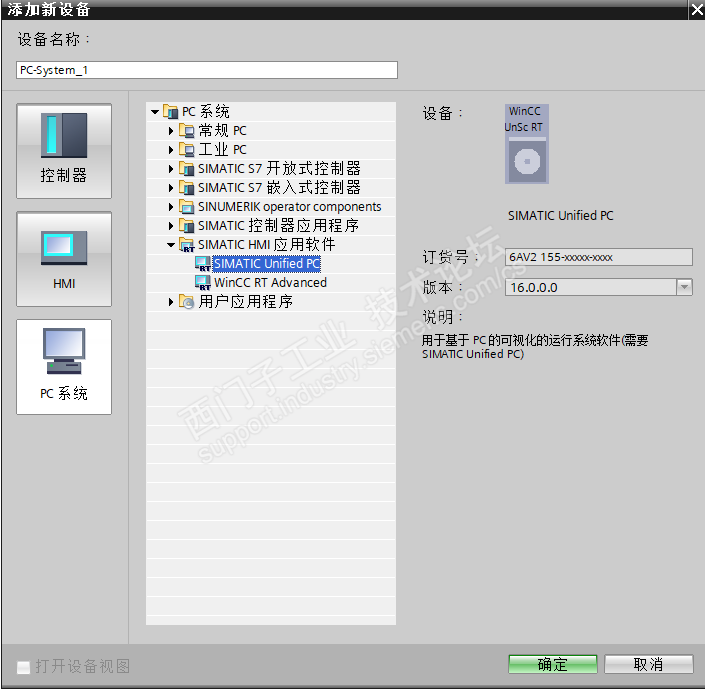This screenshot has width=705, height=689.
Task: Select the 控制器 controller category button
Action: tap(64, 151)
